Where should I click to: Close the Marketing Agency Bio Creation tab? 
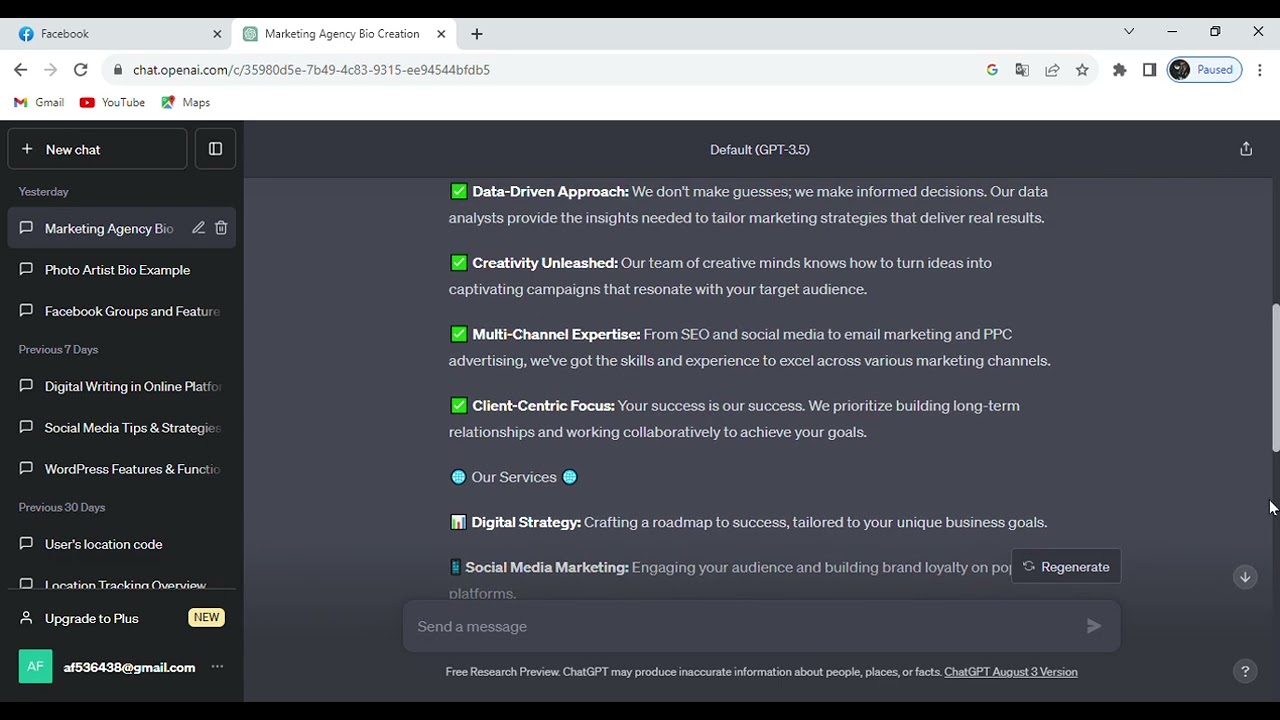pyautogui.click(x=441, y=34)
